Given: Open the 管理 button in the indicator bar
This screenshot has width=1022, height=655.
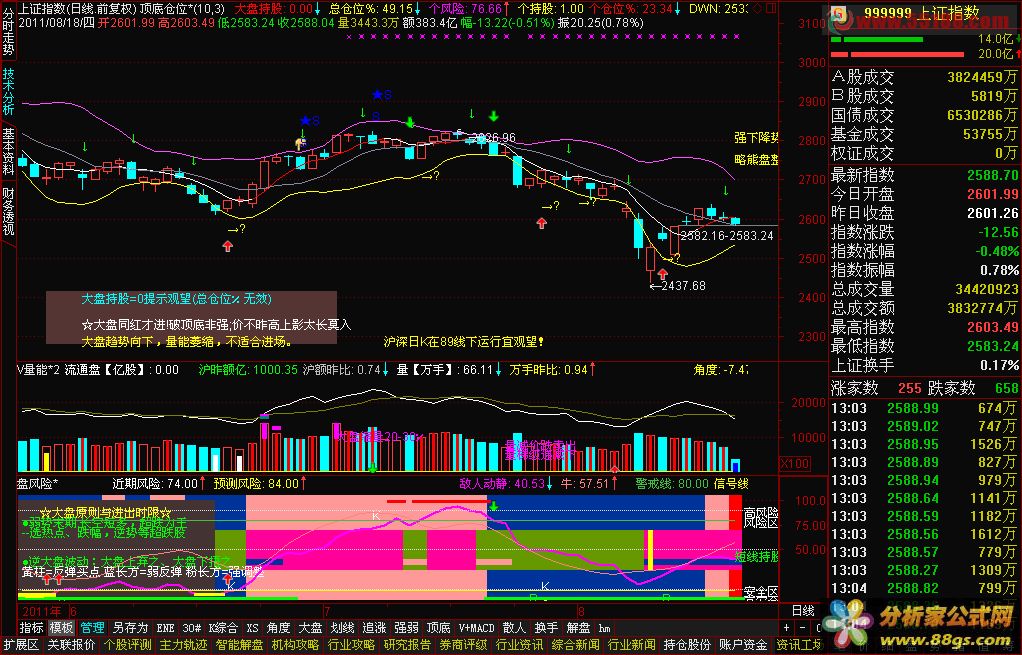Looking at the screenshot, I should click(x=92, y=628).
